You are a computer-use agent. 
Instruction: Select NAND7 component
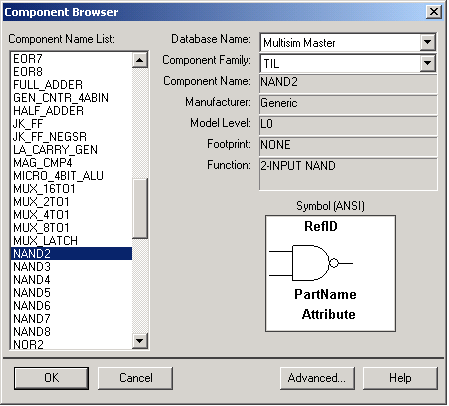pyautogui.click(x=71, y=319)
